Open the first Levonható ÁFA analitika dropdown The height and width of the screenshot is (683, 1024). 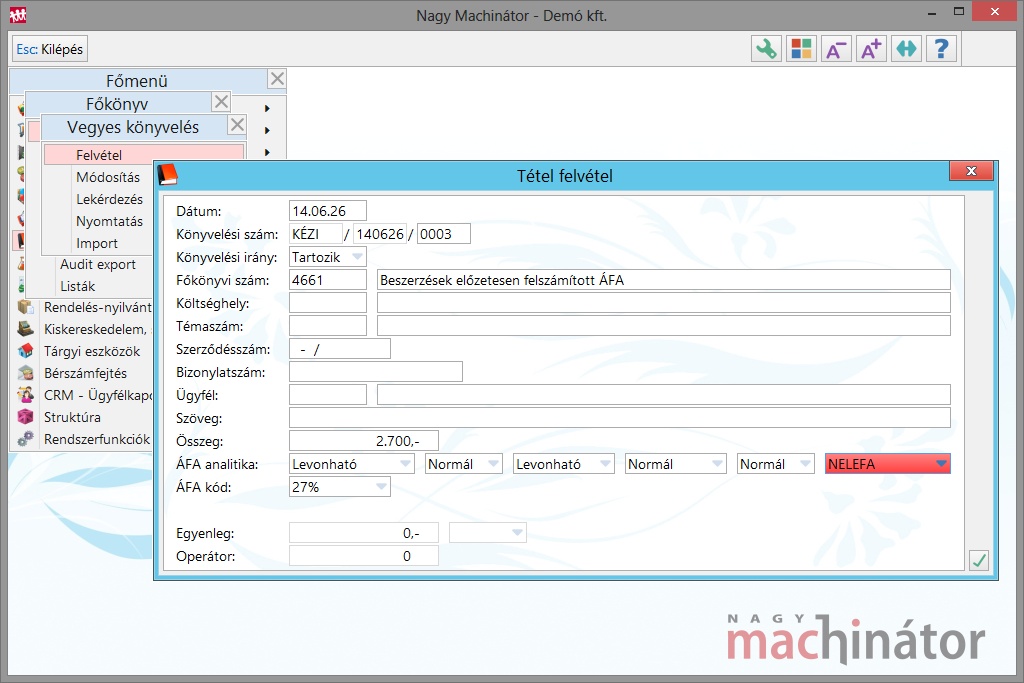406,464
